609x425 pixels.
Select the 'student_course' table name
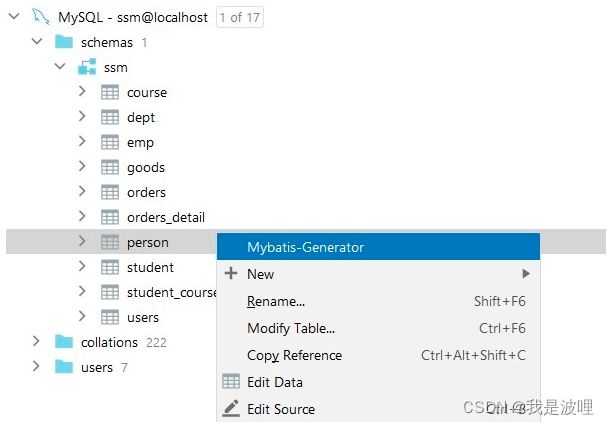click(x=172, y=293)
